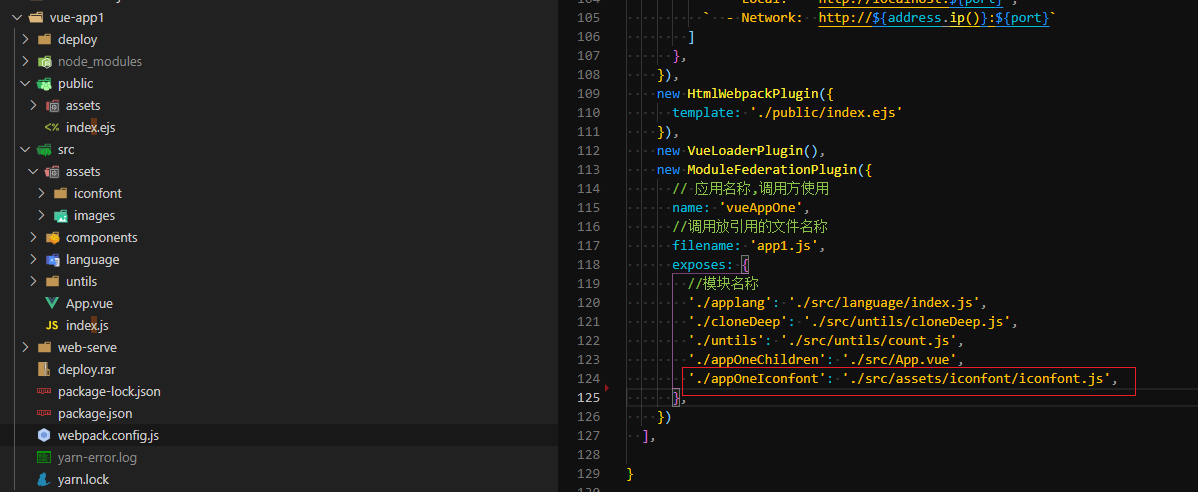Click line number 118 in gutter

590,264
